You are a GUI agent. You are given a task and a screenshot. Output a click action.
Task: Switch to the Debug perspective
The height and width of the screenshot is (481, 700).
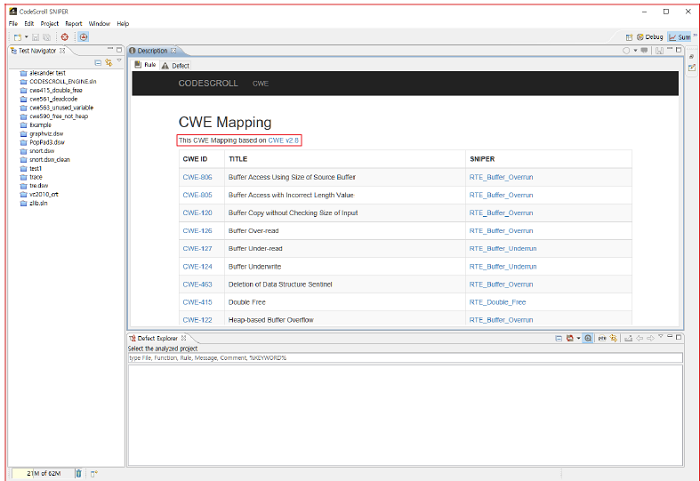pyautogui.click(x=650, y=37)
